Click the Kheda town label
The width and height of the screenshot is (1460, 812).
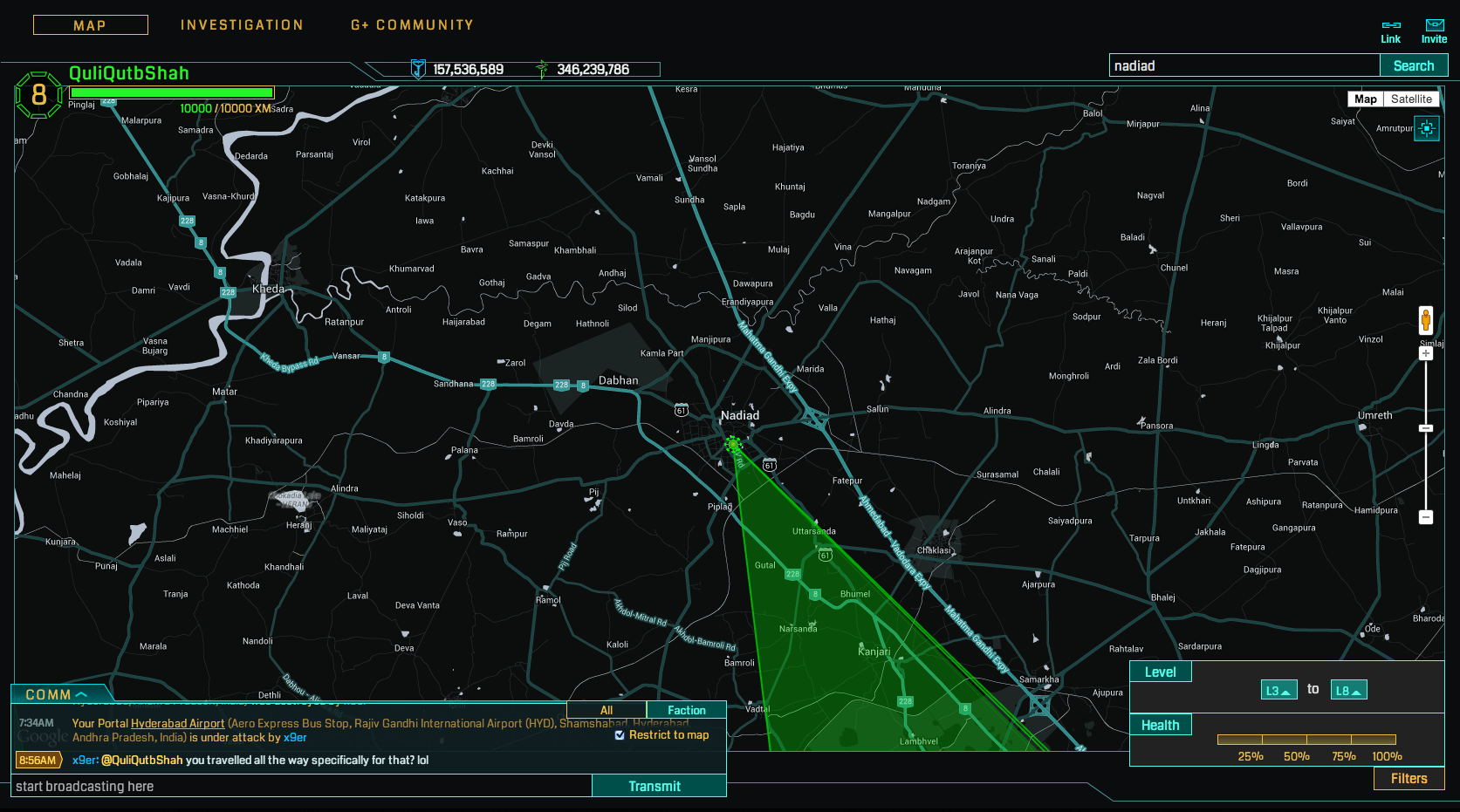tap(268, 289)
